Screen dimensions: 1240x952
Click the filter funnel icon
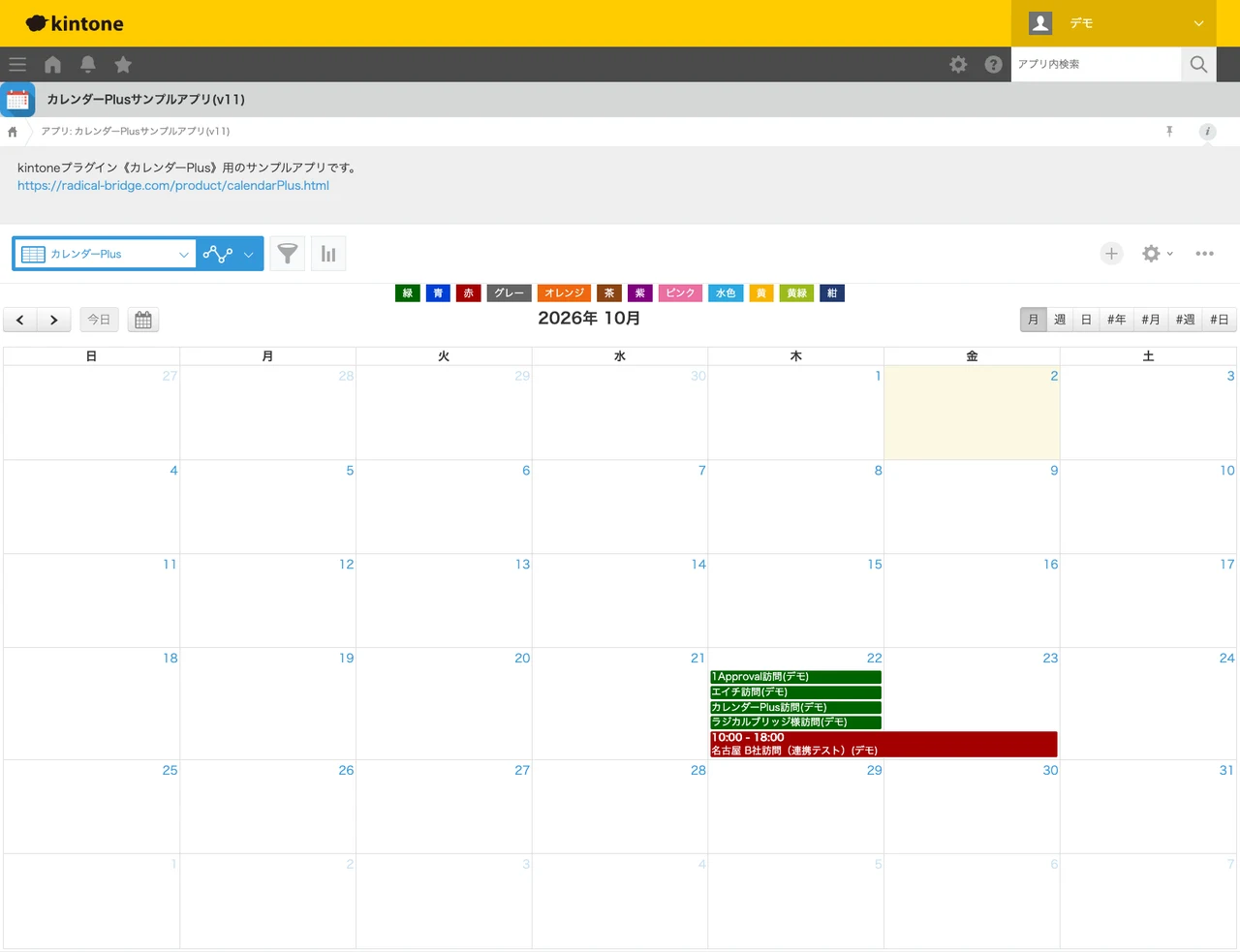click(288, 254)
